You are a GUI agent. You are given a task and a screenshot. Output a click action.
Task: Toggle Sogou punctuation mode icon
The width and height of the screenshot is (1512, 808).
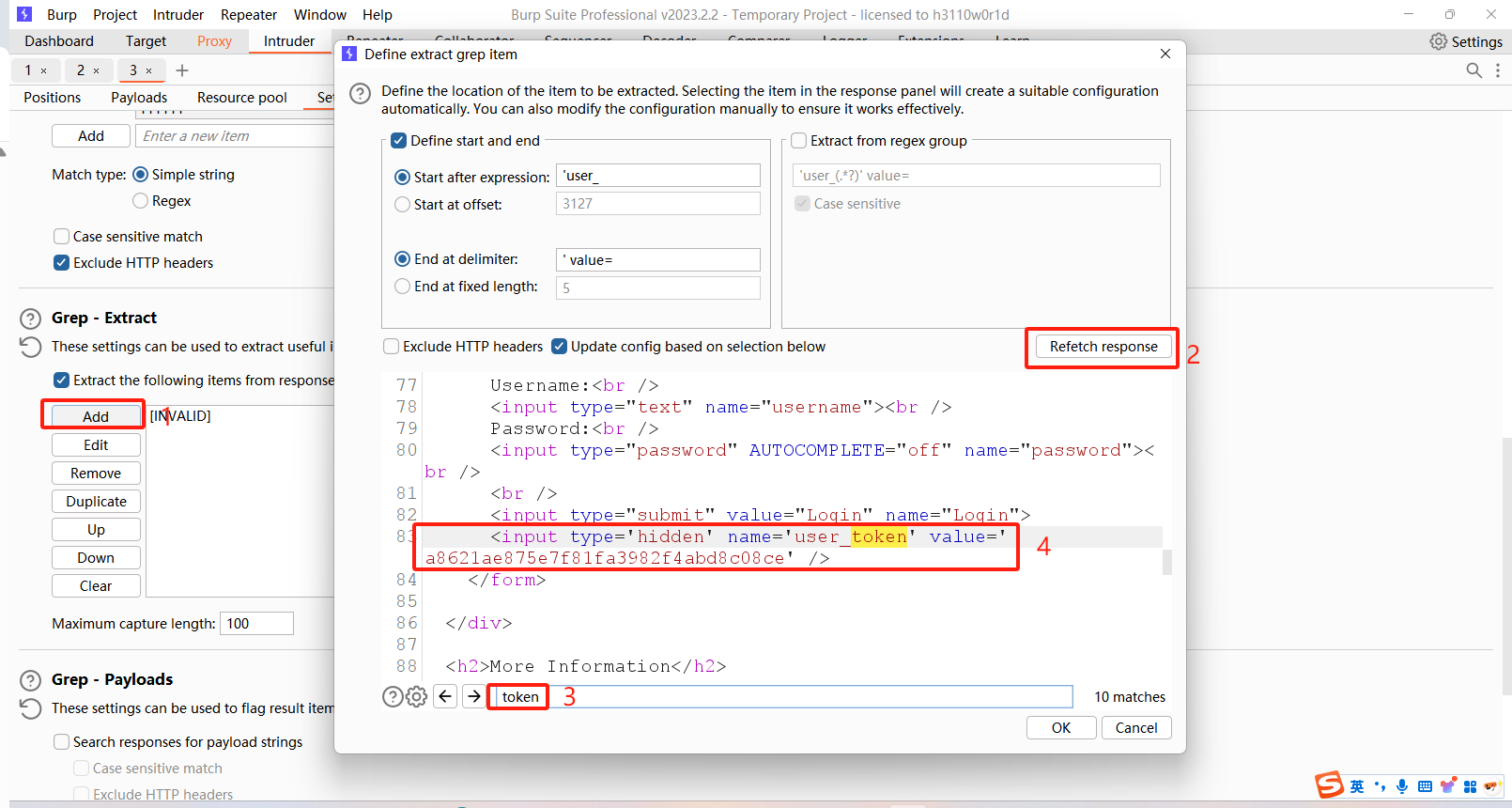[x=1380, y=786]
